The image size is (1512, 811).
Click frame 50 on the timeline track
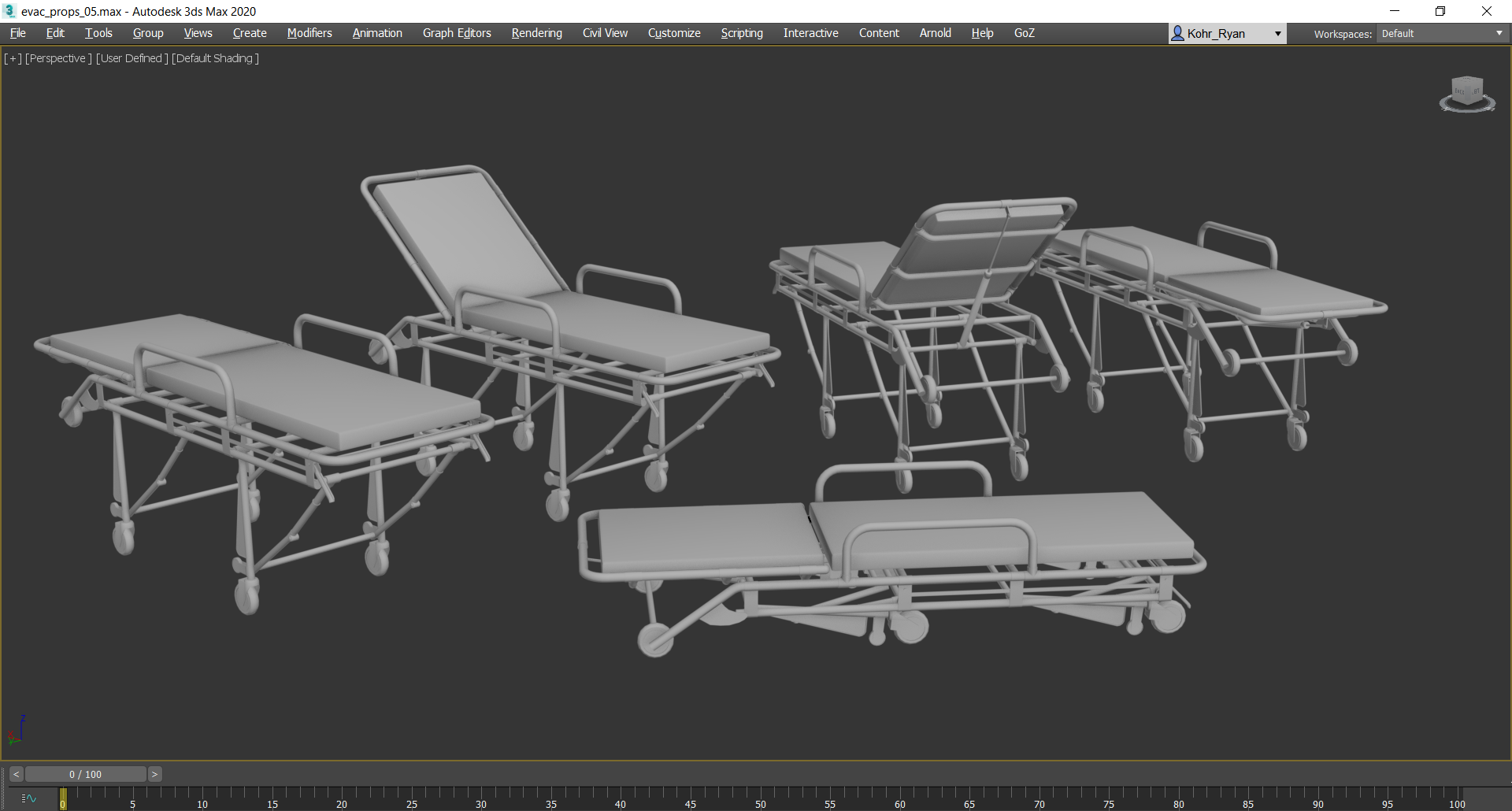[x=761, y=798]
